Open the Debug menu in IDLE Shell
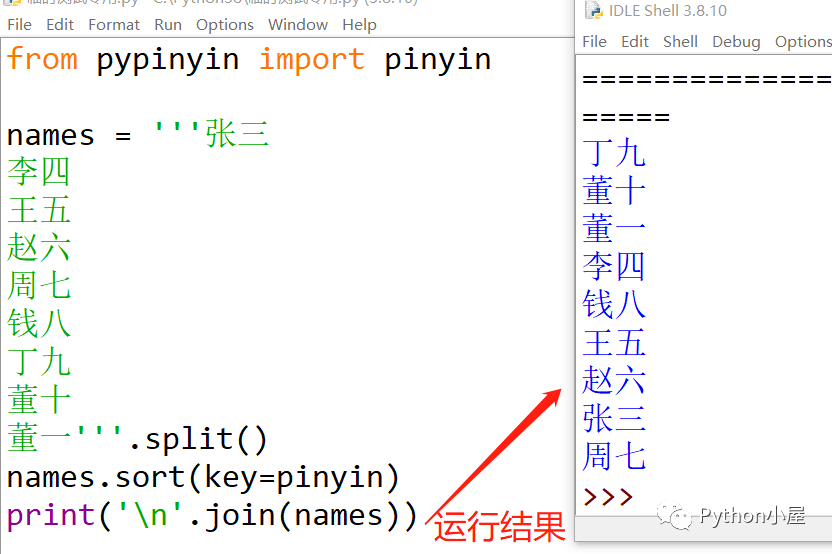The image size is (832, 554). (736, 41)
